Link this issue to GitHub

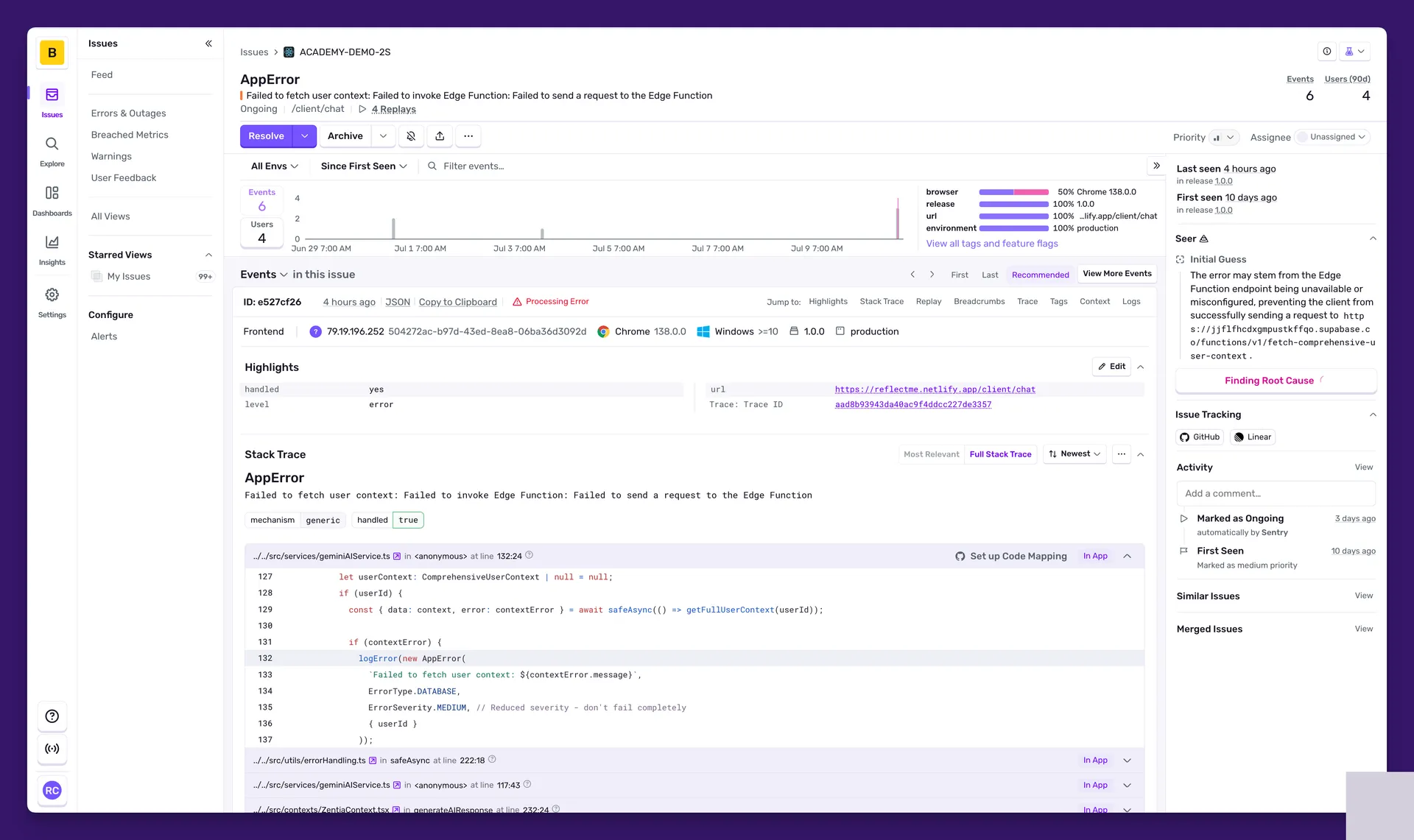[1199, 437]
